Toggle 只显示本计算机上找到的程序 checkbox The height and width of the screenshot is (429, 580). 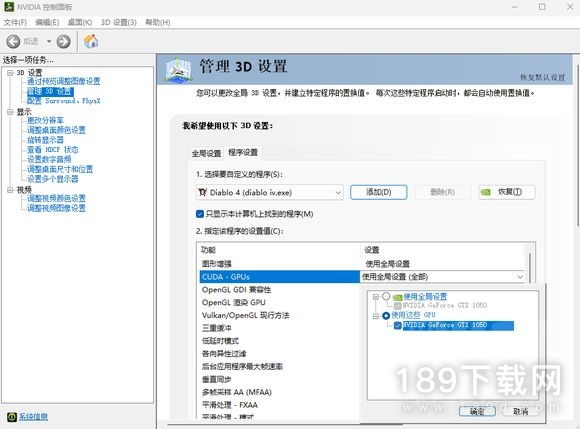[x=200, y=214]
